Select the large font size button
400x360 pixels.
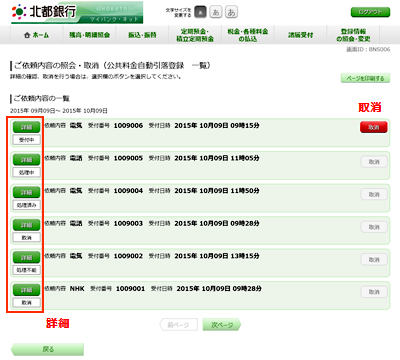pyautogui.click(x=231, y=12)
